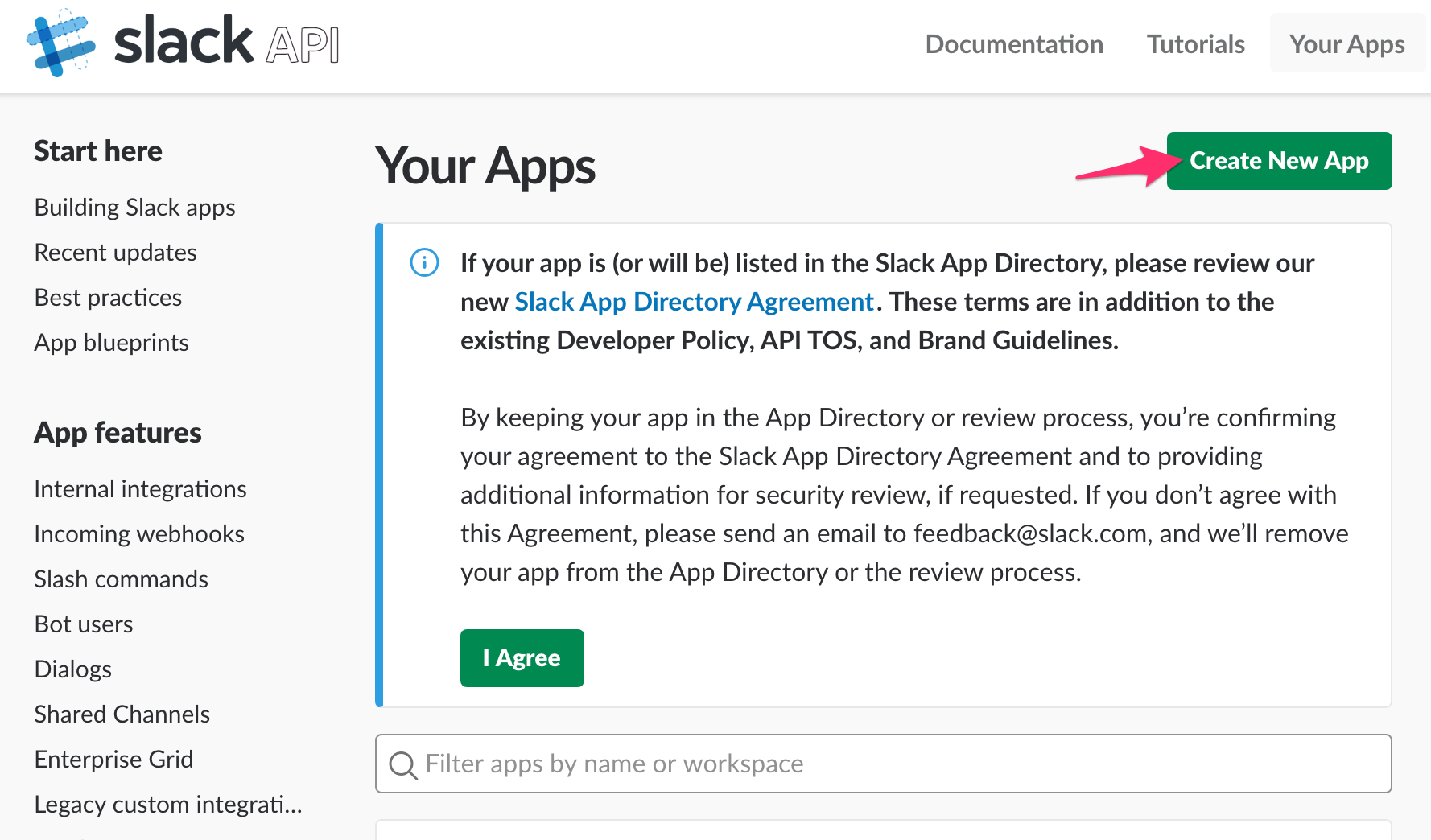Click the App features heading
The image size is (1431, 840).
(x=118, y=433)
